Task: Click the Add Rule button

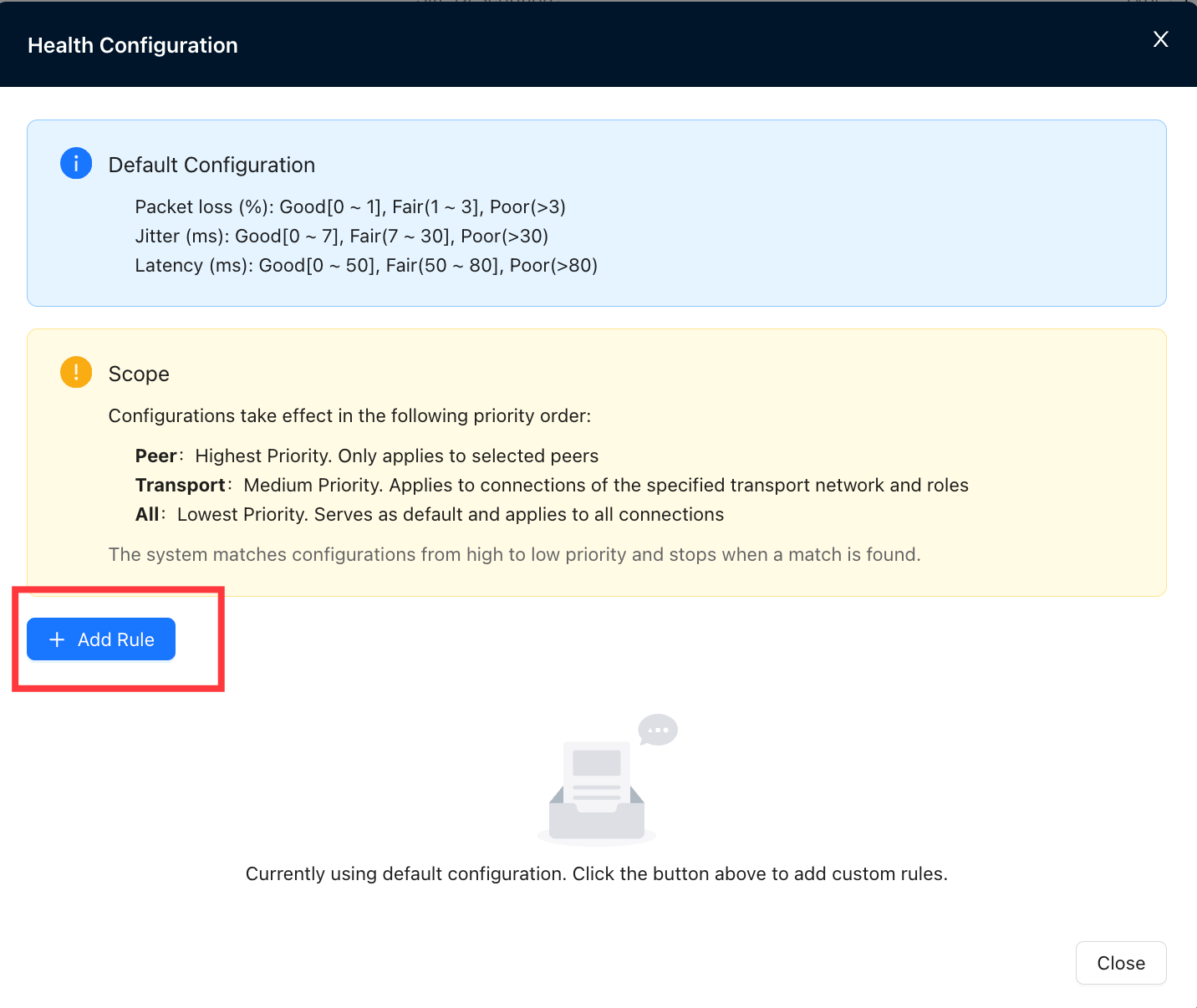Action: (101, 639)
